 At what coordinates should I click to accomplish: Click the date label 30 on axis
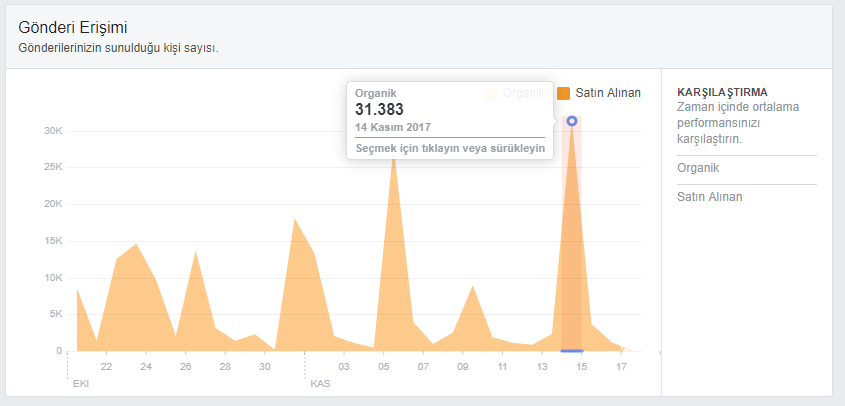tap(265, 367)
